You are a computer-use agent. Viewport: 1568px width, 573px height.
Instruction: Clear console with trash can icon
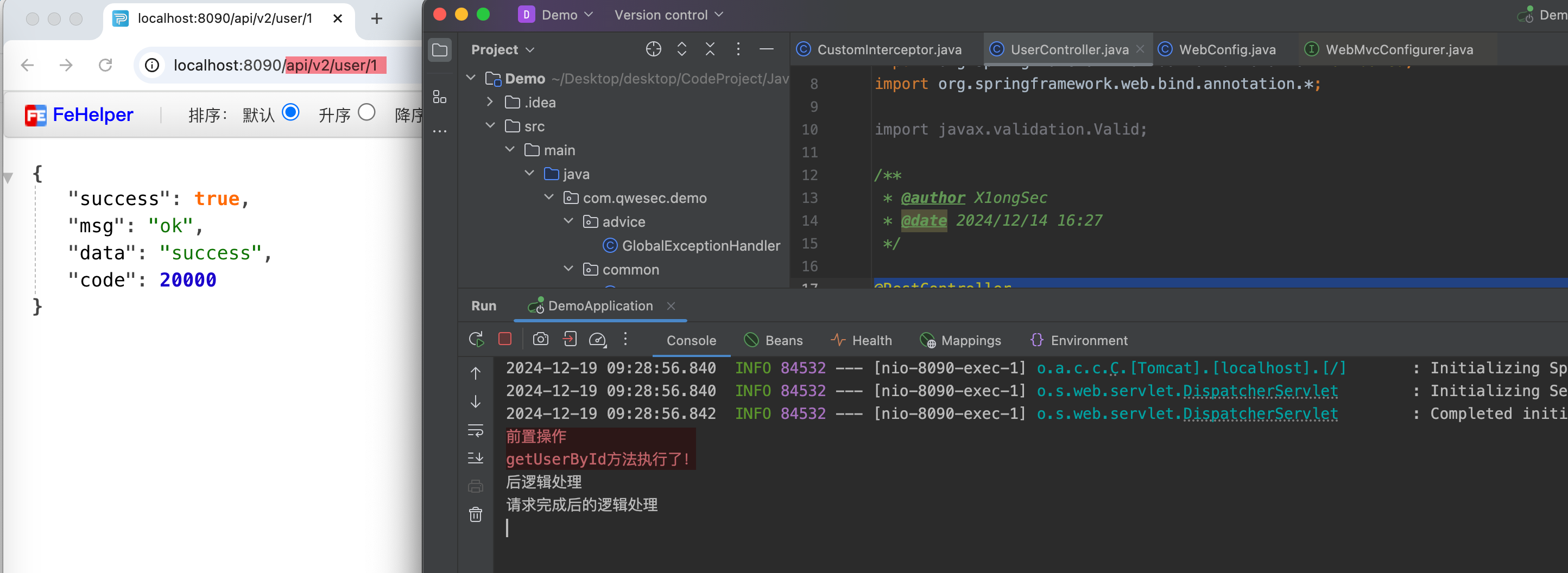click(476, 514)
